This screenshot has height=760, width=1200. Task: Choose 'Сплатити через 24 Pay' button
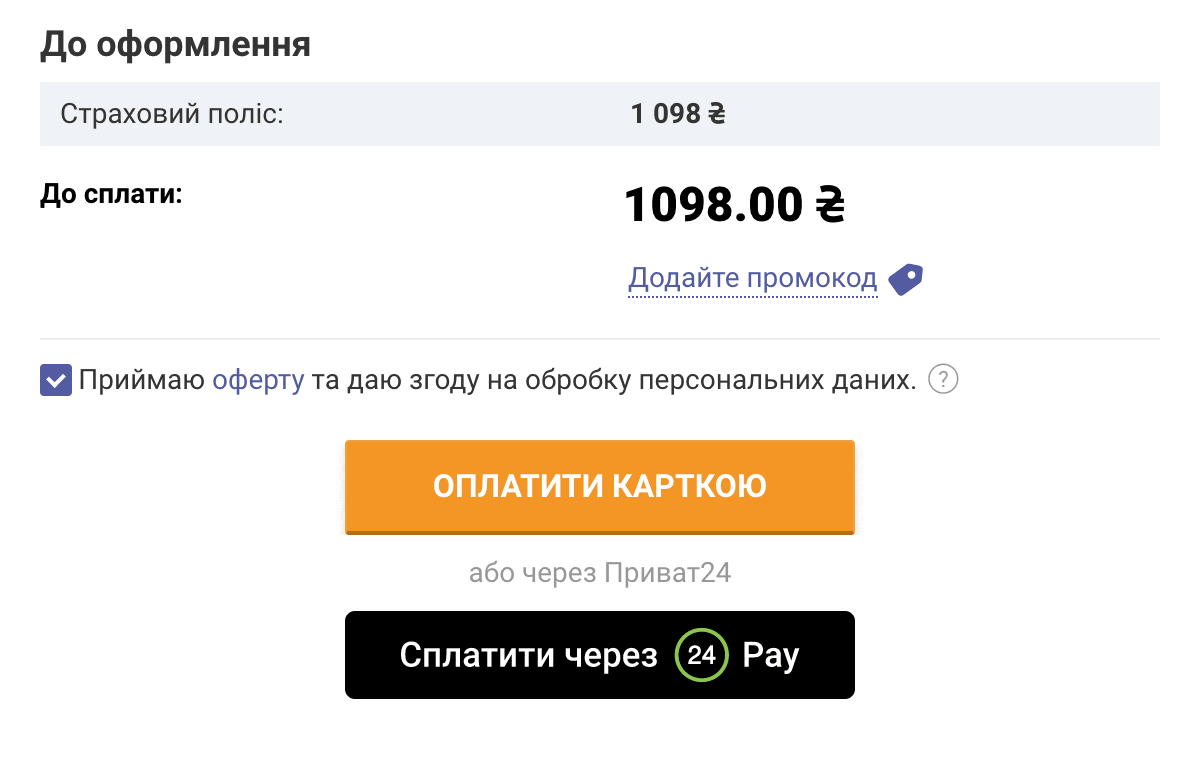[x=600, y=655]
